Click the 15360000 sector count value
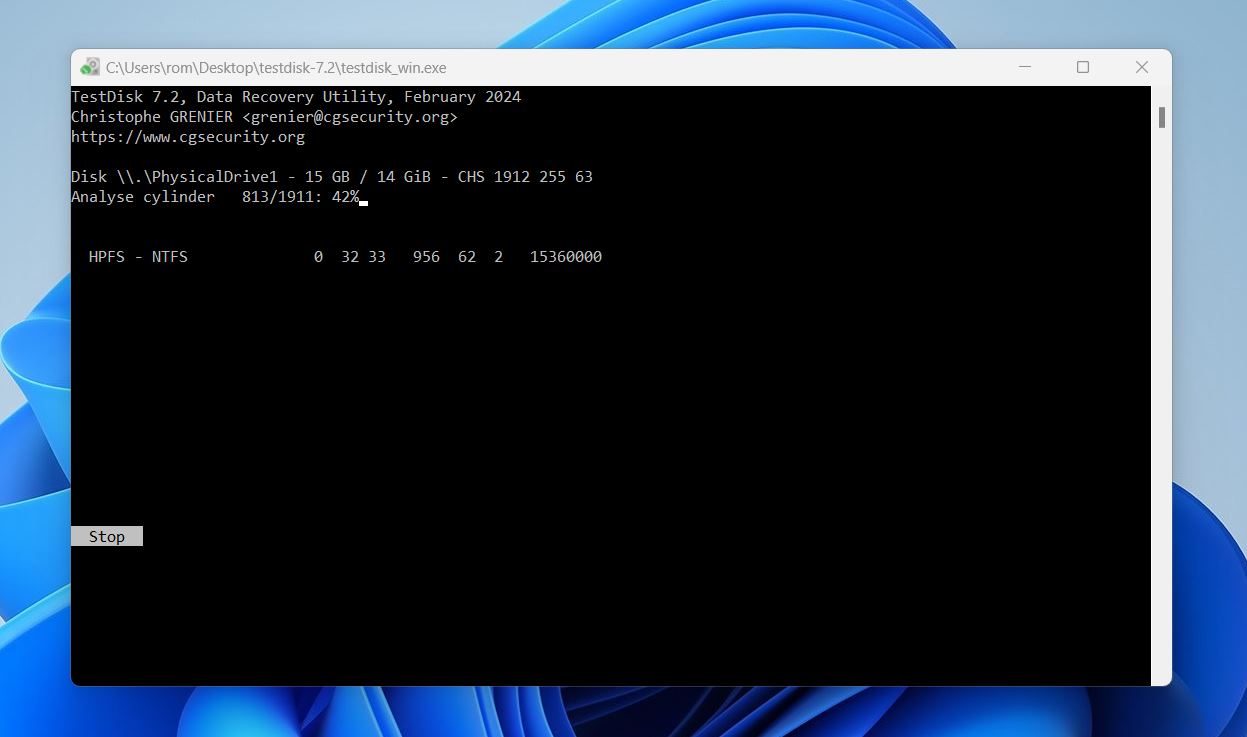The image size is (1247, 737). click(x=565, y=256)
